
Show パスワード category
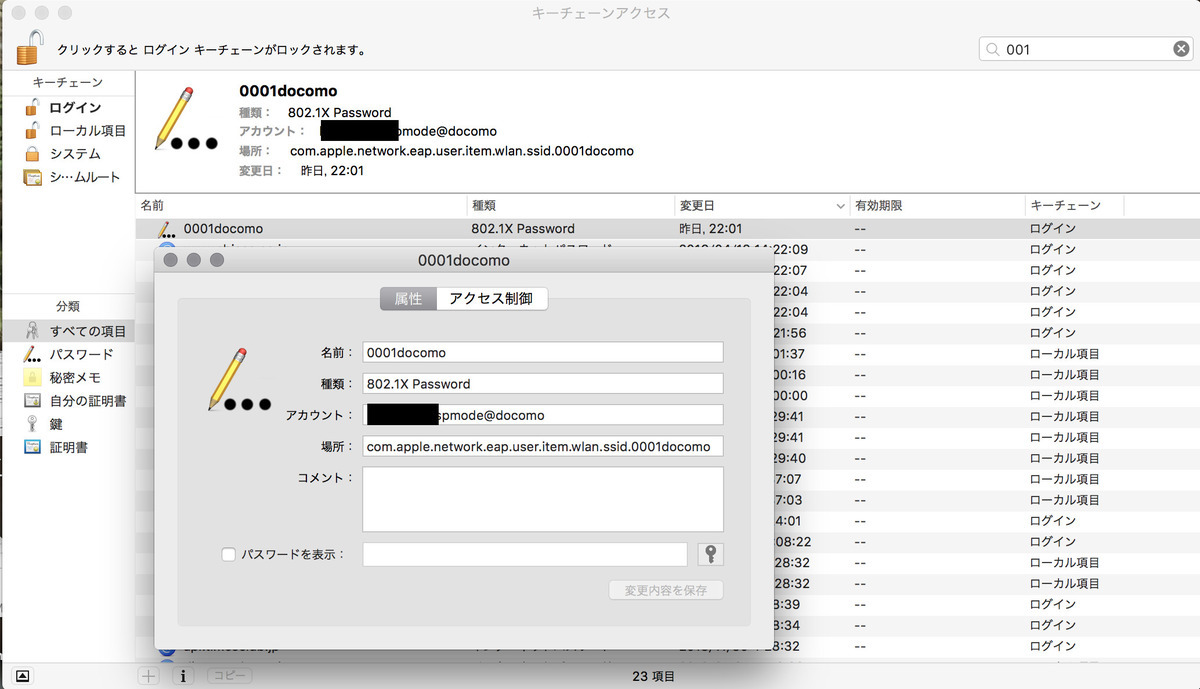[x=67, y=354]
